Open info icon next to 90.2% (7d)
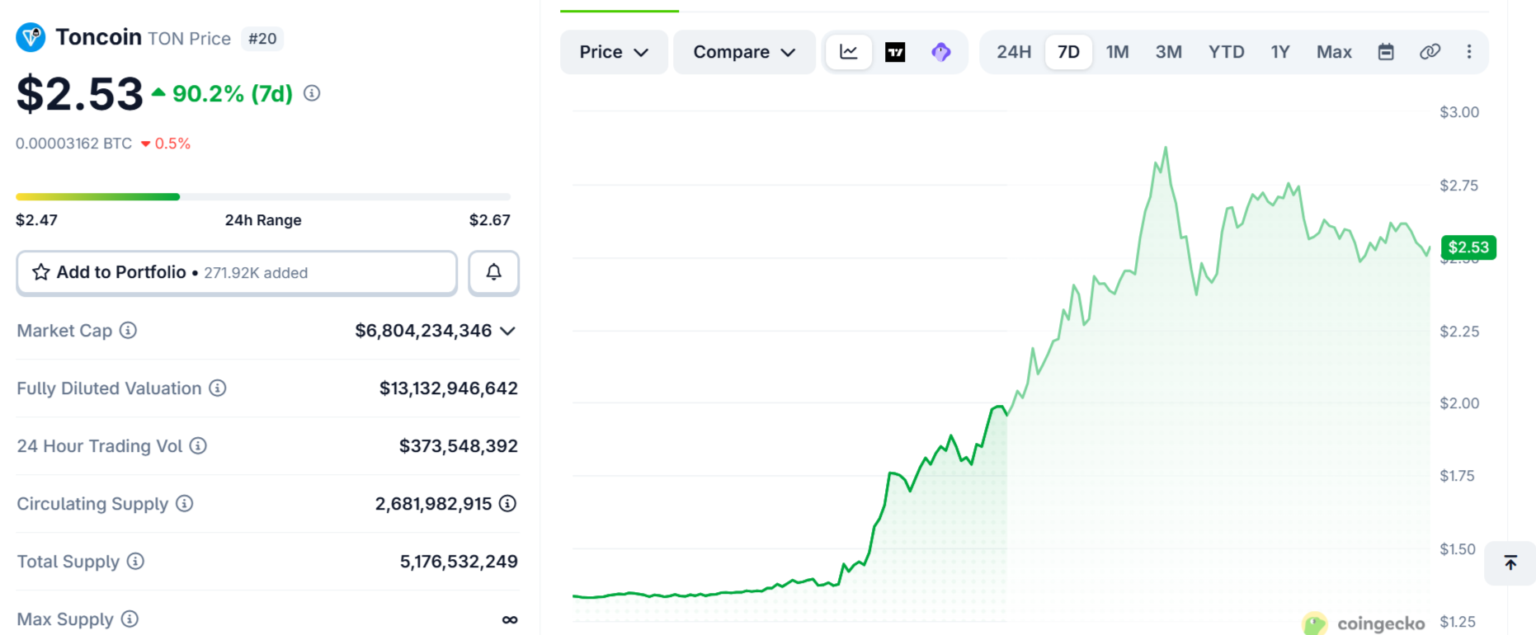The image size is (1536, 635). point(312,93)
